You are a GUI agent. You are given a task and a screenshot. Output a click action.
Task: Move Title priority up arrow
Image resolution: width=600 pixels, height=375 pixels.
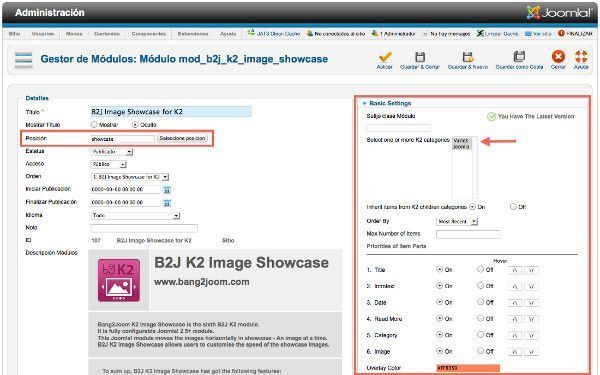coord(515,271)
